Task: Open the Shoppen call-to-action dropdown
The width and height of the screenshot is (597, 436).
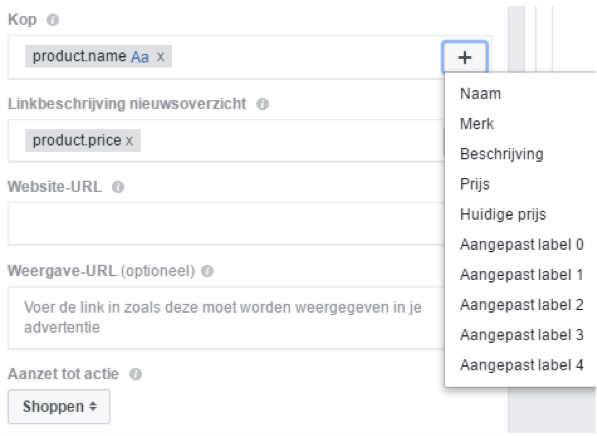Action: [59, 406]
